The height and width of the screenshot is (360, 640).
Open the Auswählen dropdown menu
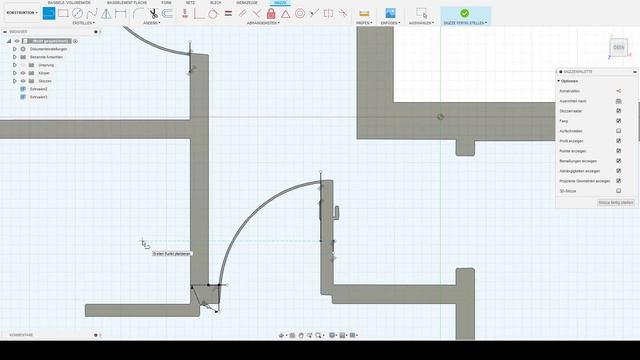click(421, 23)
